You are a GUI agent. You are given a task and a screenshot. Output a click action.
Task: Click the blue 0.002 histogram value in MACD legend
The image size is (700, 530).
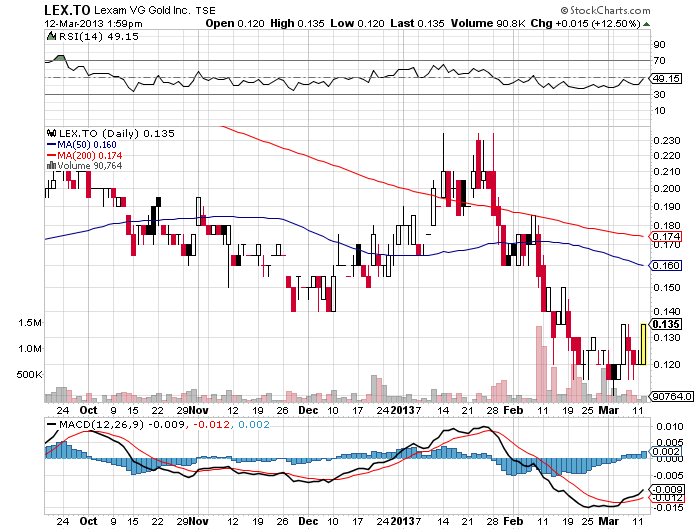tap(254, 425)
